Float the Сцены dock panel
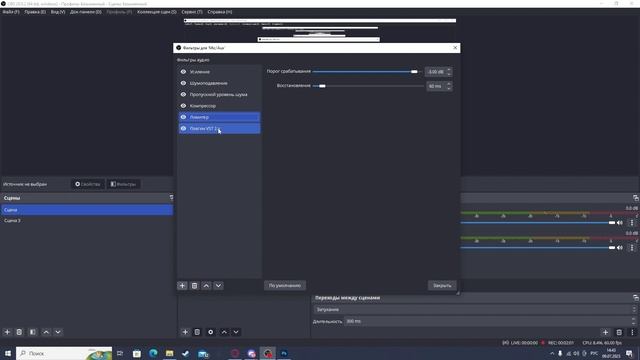 tap(171, 198)
